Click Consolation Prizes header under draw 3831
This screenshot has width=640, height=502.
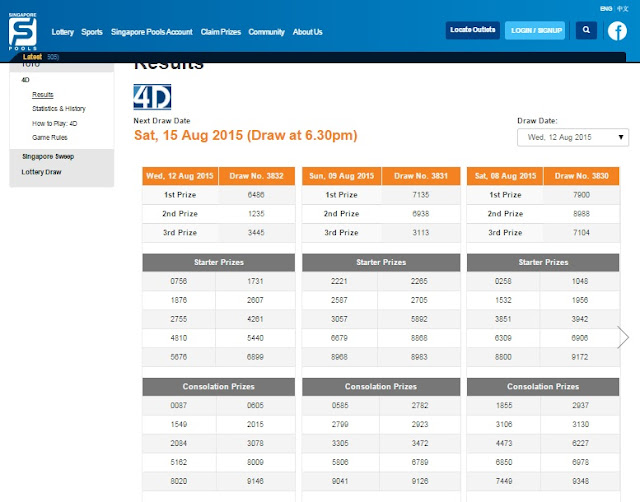click(x=381, y=386)
